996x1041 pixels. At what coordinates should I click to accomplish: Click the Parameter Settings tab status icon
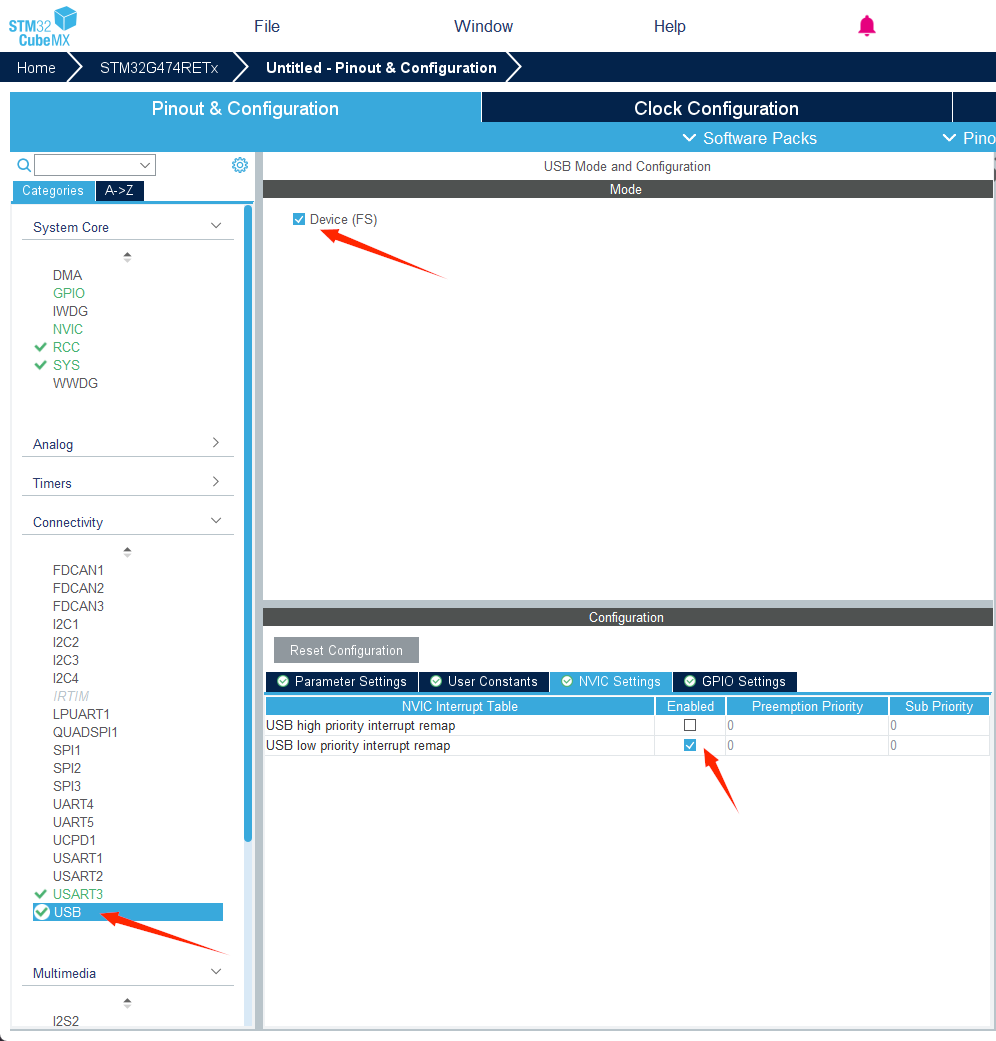(283, 681)
